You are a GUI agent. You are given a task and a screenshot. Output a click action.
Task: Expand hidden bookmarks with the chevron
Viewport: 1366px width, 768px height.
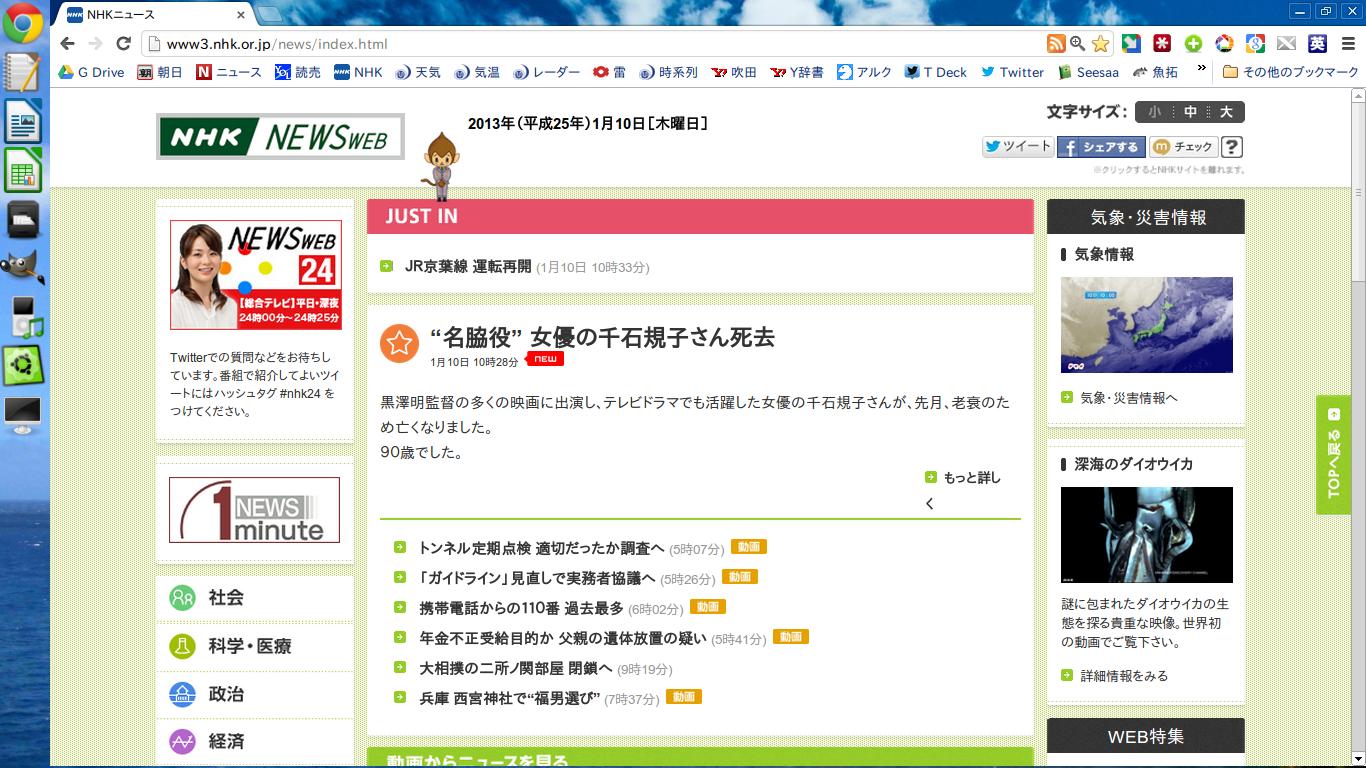[1201, 71]
